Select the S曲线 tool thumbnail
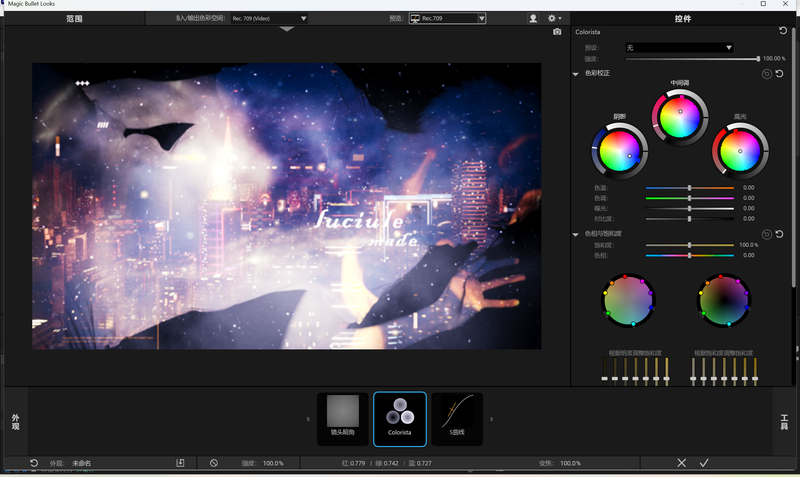This screenshot has height=477, width=800. coord(457,418)
